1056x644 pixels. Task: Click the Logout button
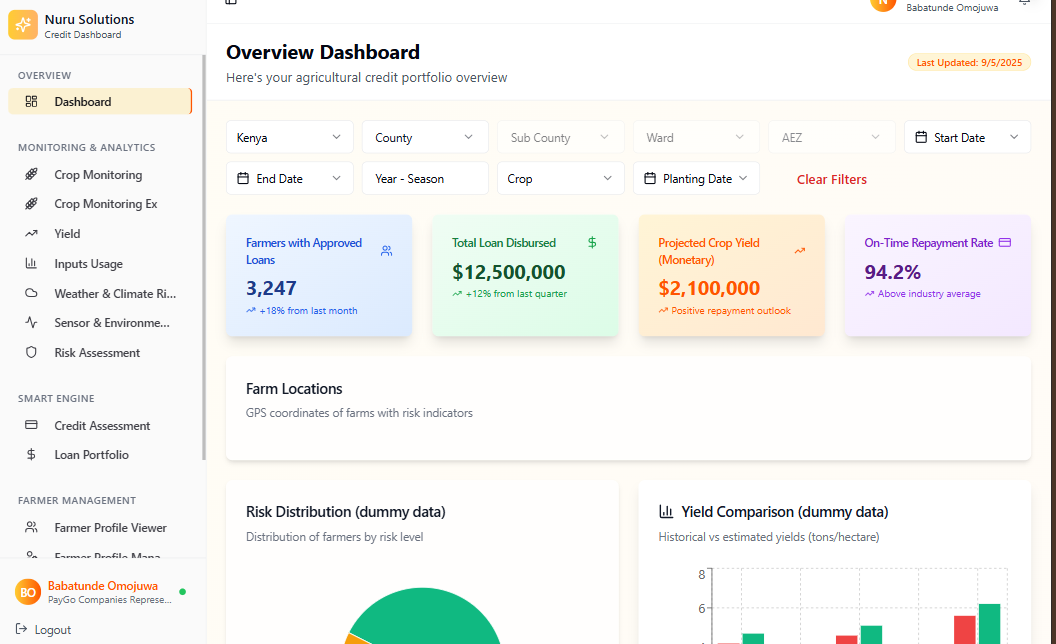pyautogui.click(x=43, y=629)
